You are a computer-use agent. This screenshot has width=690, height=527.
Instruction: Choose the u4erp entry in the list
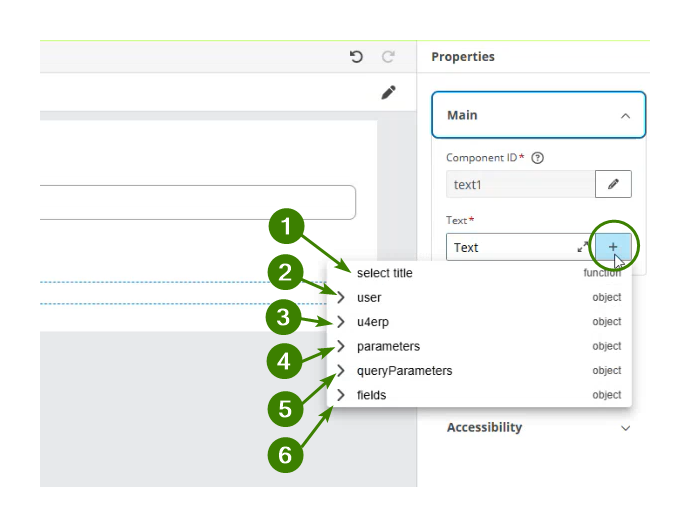point(479,322)
